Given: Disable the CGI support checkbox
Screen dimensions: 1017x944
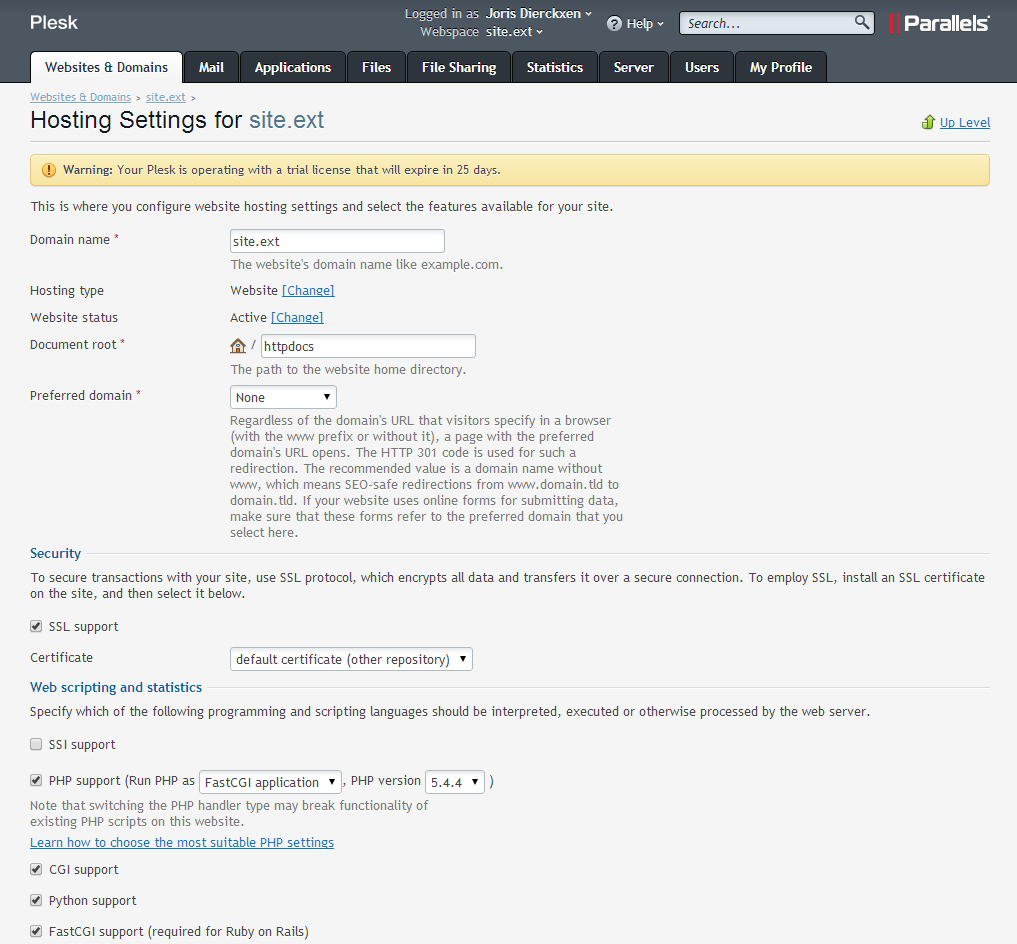Looking at the screenshot, I should pyautogui.click(x=37, y=870).
